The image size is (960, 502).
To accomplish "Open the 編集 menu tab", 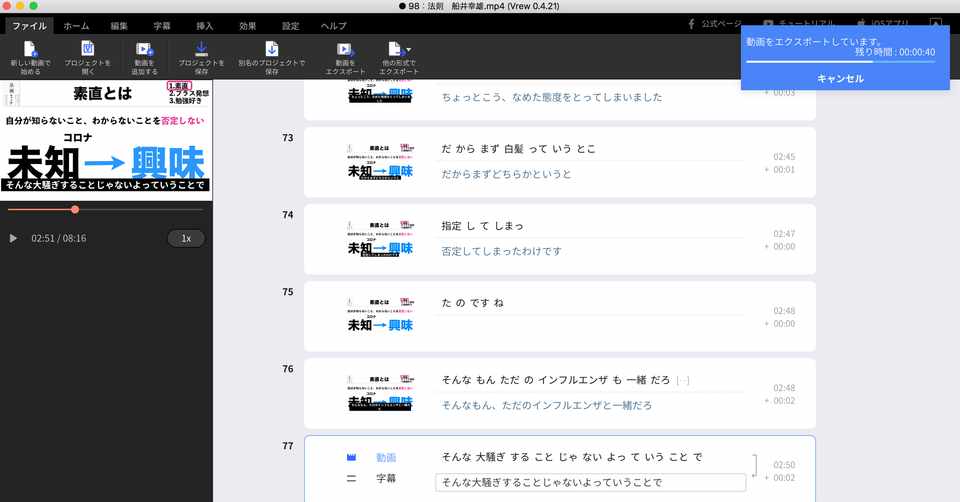I will click(119, 26).
